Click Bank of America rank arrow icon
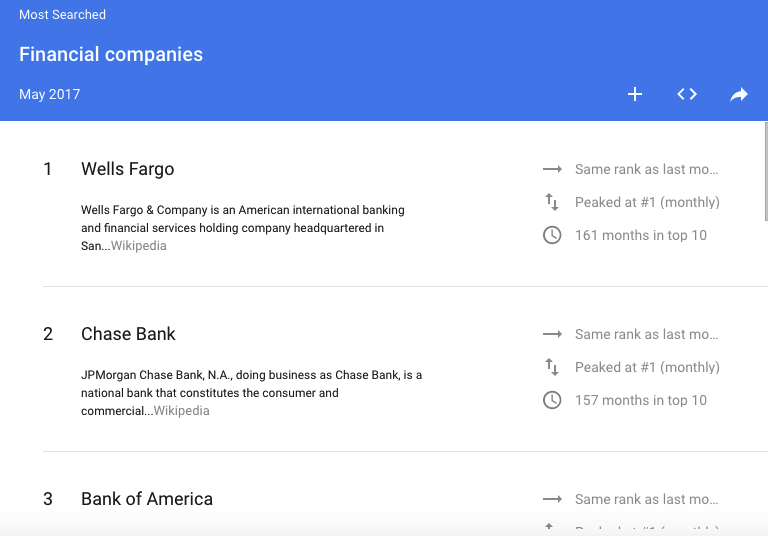Screen dimensions: 768x536 click(x=552, y=499)
